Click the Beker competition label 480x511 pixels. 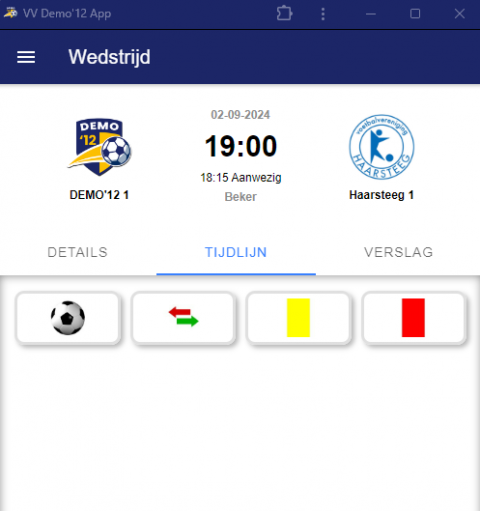(241, 197)
